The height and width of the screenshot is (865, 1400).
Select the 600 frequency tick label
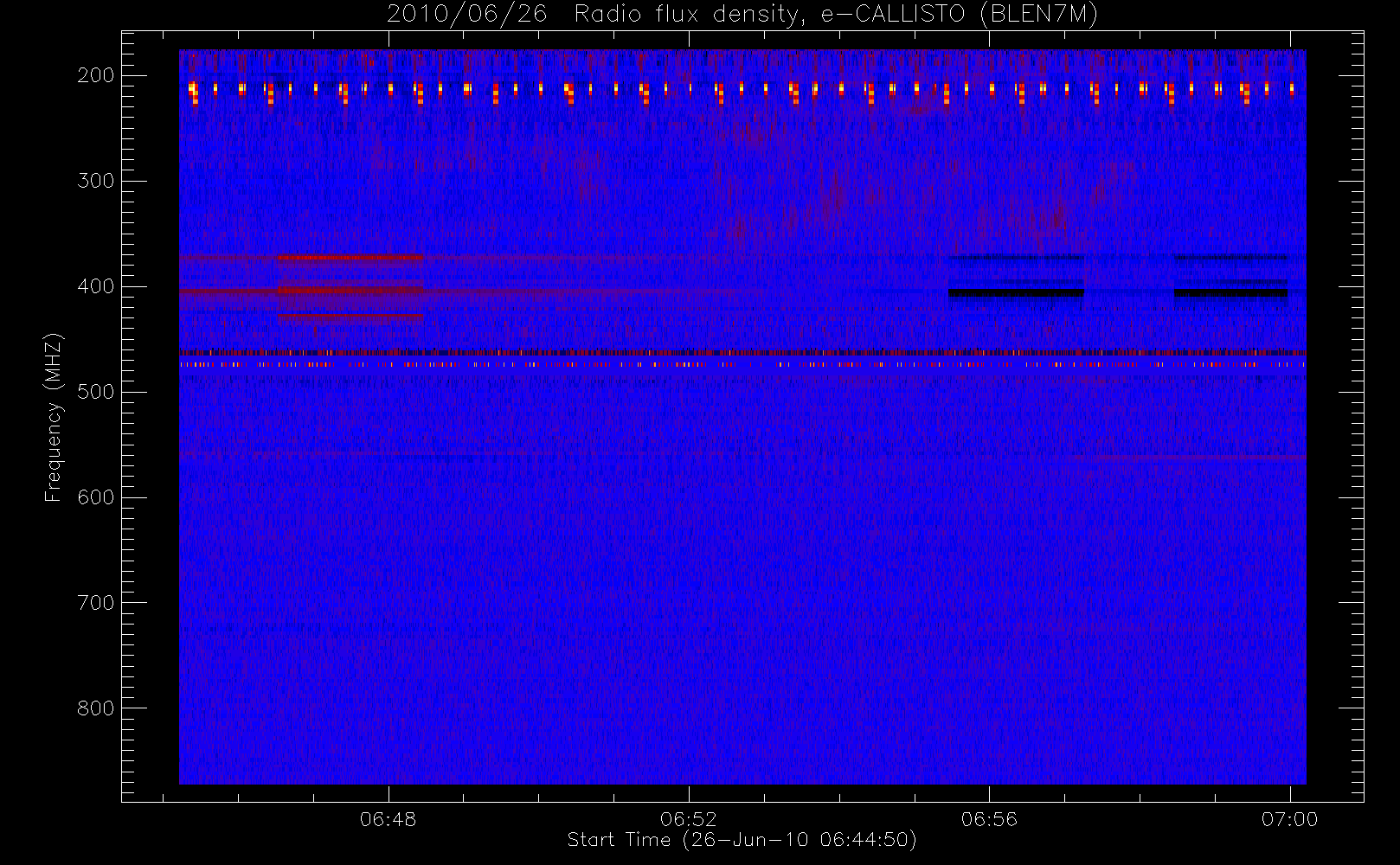pos(96,497)
